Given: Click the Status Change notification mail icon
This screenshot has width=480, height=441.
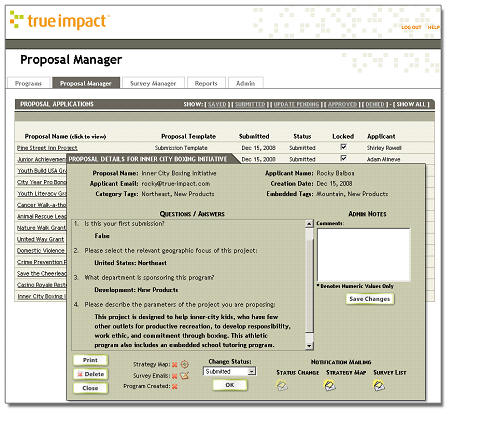Looking at the screenshot, I should pyautogui.click(x=282, y=386).
